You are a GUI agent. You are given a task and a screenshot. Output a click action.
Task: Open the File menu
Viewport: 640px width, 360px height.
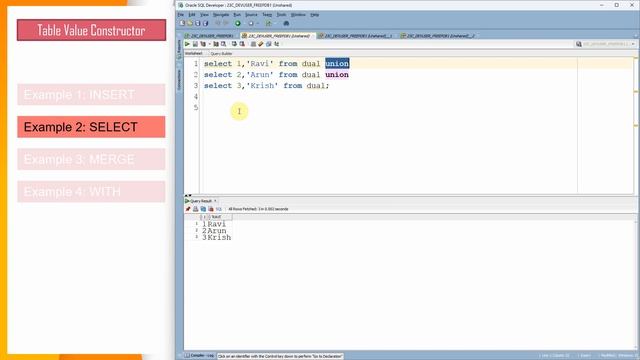(180, 15)
